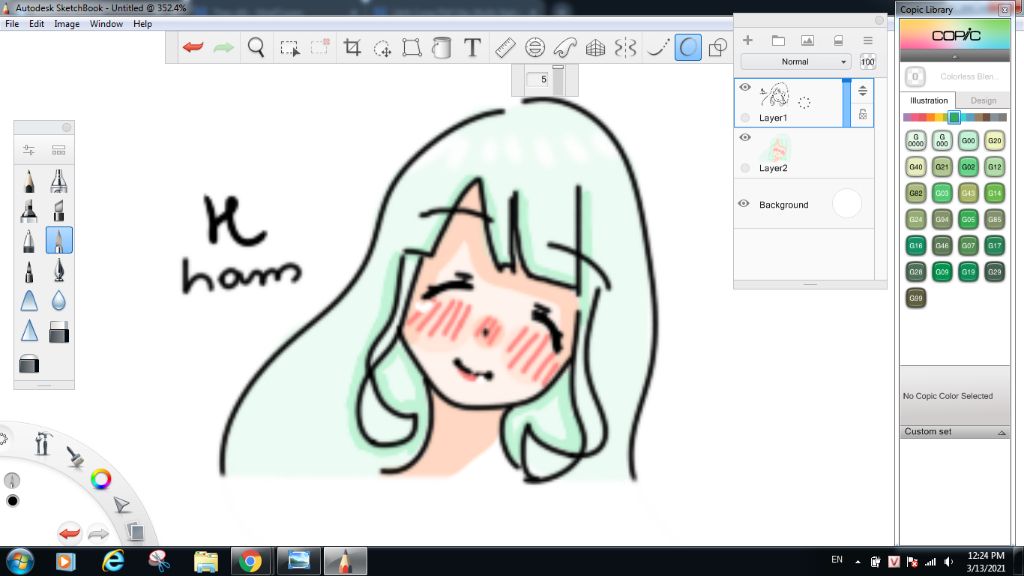This screenshot has width=1024, height=576.
Task: Pick Copic color G00 swatch
Action: tap(968, 140)
